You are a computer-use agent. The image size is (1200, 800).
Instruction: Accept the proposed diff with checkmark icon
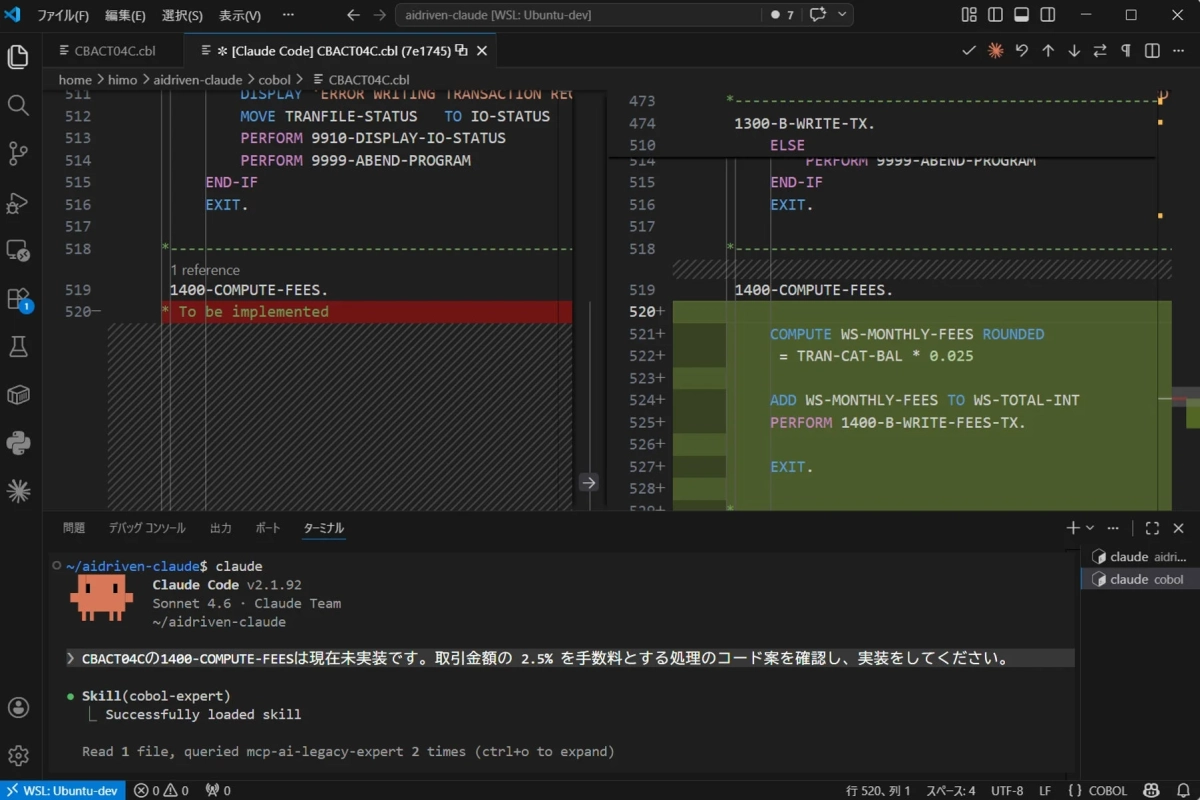(x=969, y=50)
